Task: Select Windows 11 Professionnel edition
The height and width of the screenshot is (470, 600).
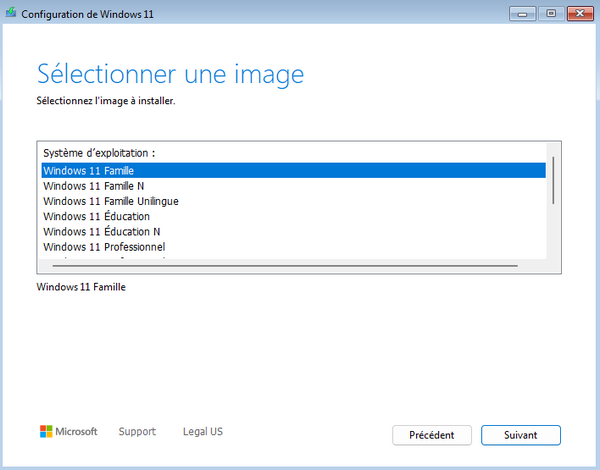Action: [105, 247]
